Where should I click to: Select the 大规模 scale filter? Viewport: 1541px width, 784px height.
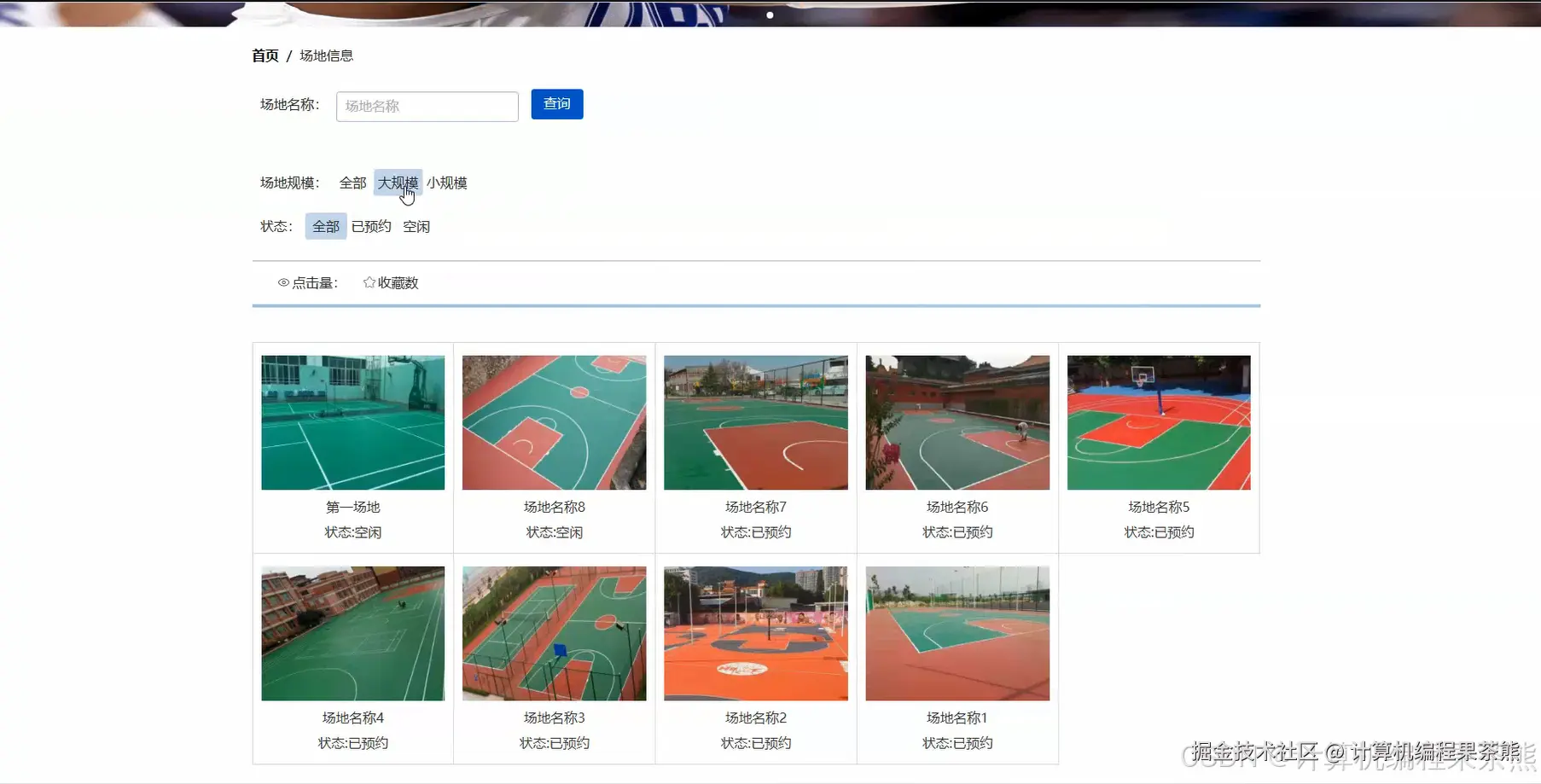point(397,183)
